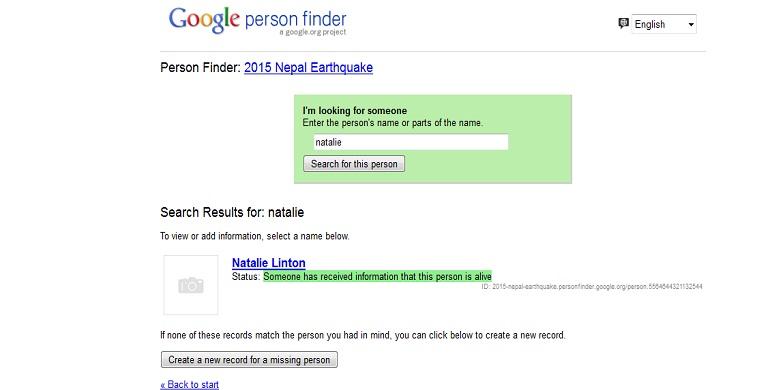Click the camera icon in photo placeholder

(x=191, y=286)
